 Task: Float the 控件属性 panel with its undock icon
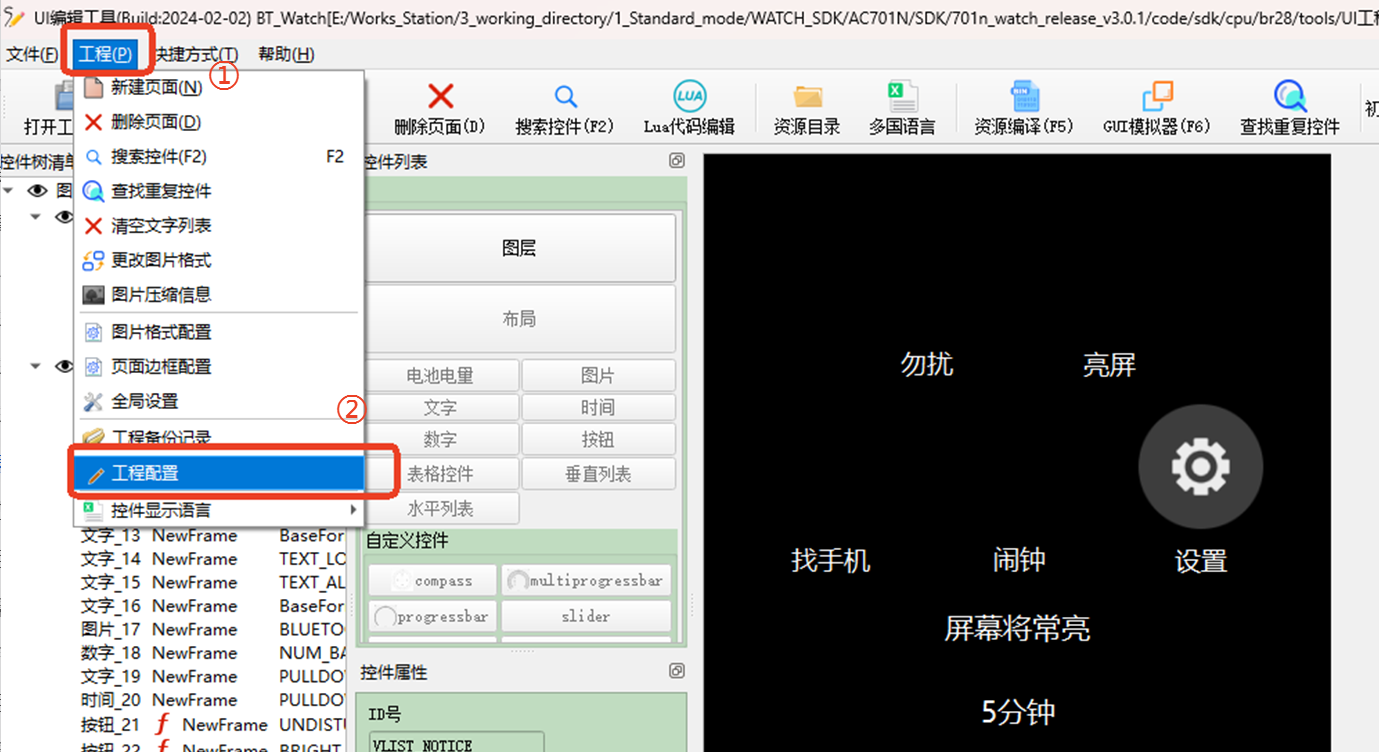point(677,671)
